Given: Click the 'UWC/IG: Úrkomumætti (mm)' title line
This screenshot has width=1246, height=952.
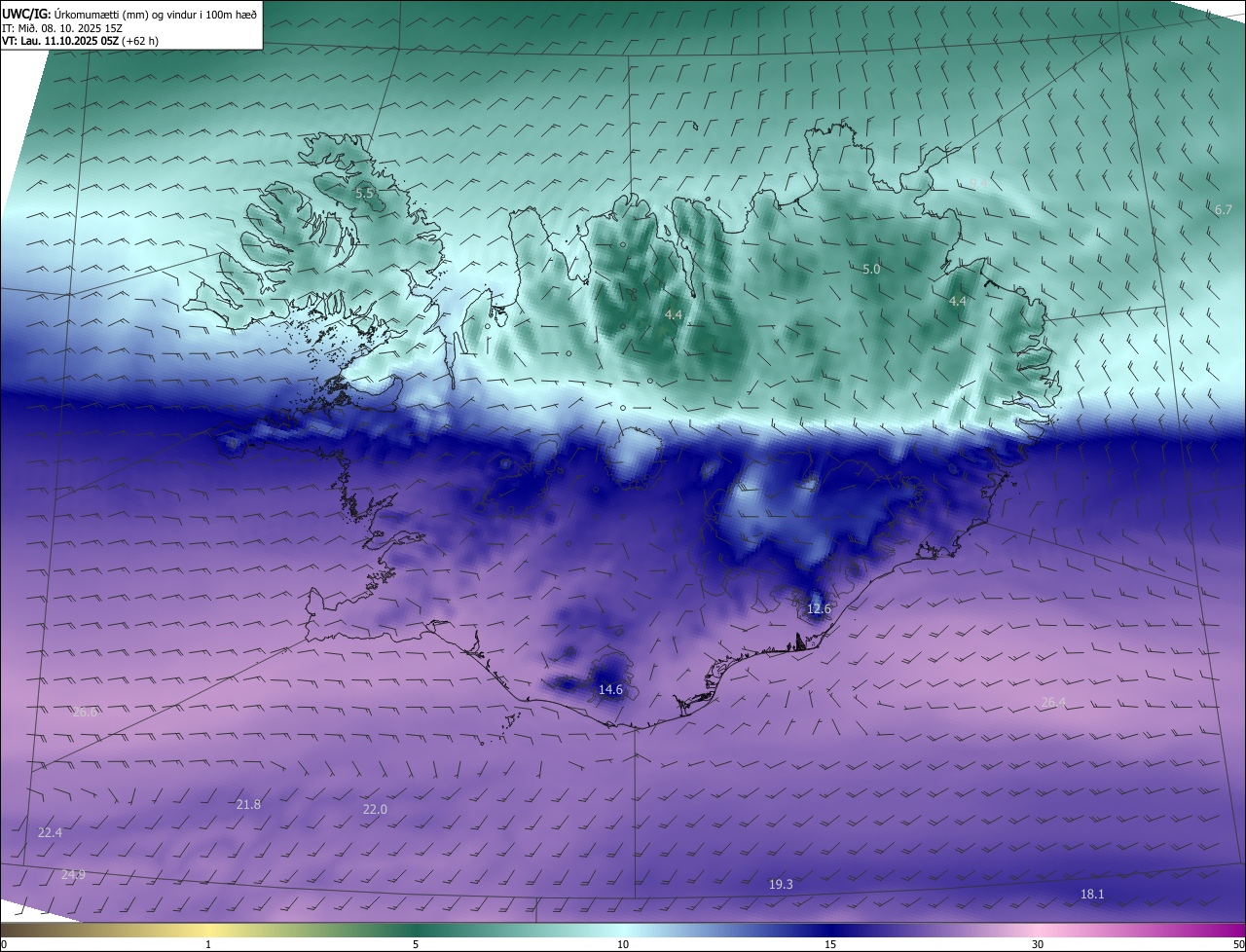Looking at the screenshot, I should 129,13.
